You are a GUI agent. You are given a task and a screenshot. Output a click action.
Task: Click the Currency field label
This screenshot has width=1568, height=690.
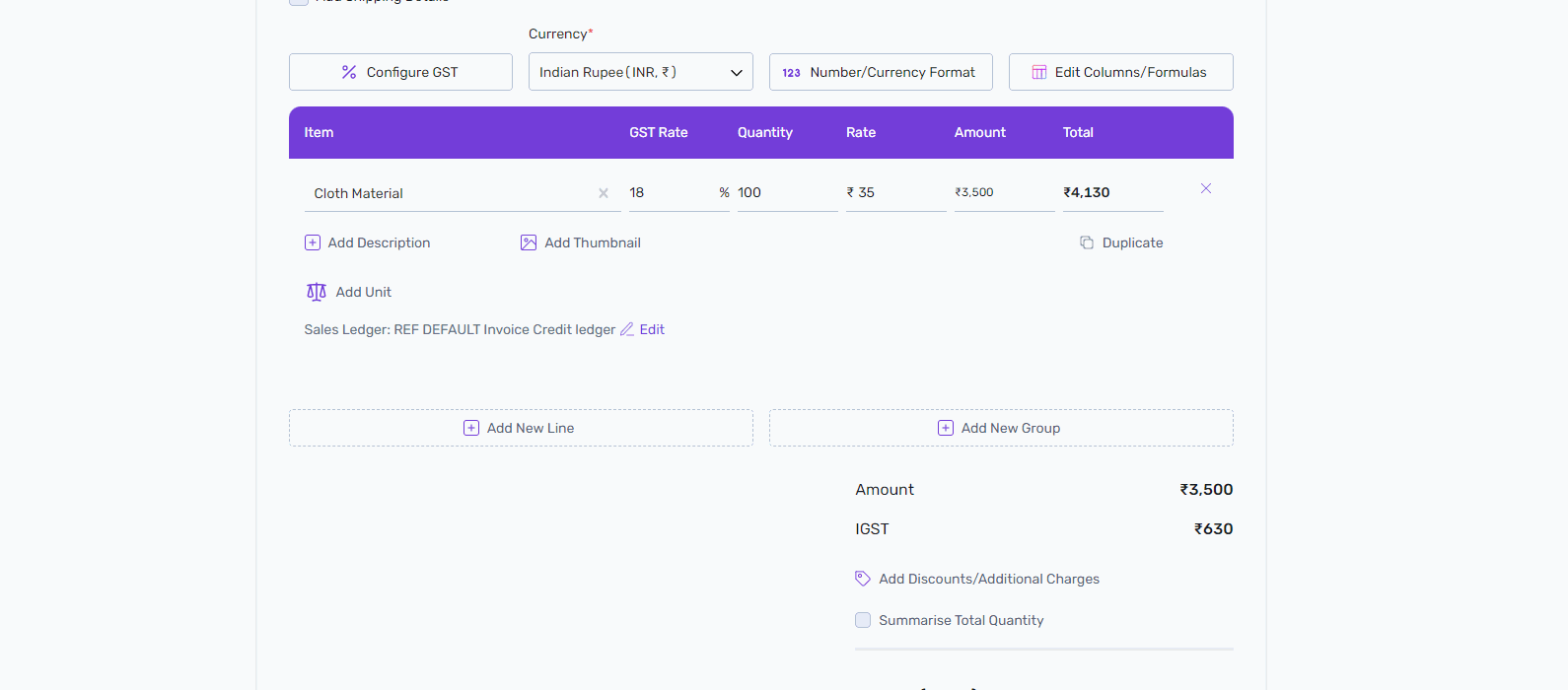tap(558, 34)
